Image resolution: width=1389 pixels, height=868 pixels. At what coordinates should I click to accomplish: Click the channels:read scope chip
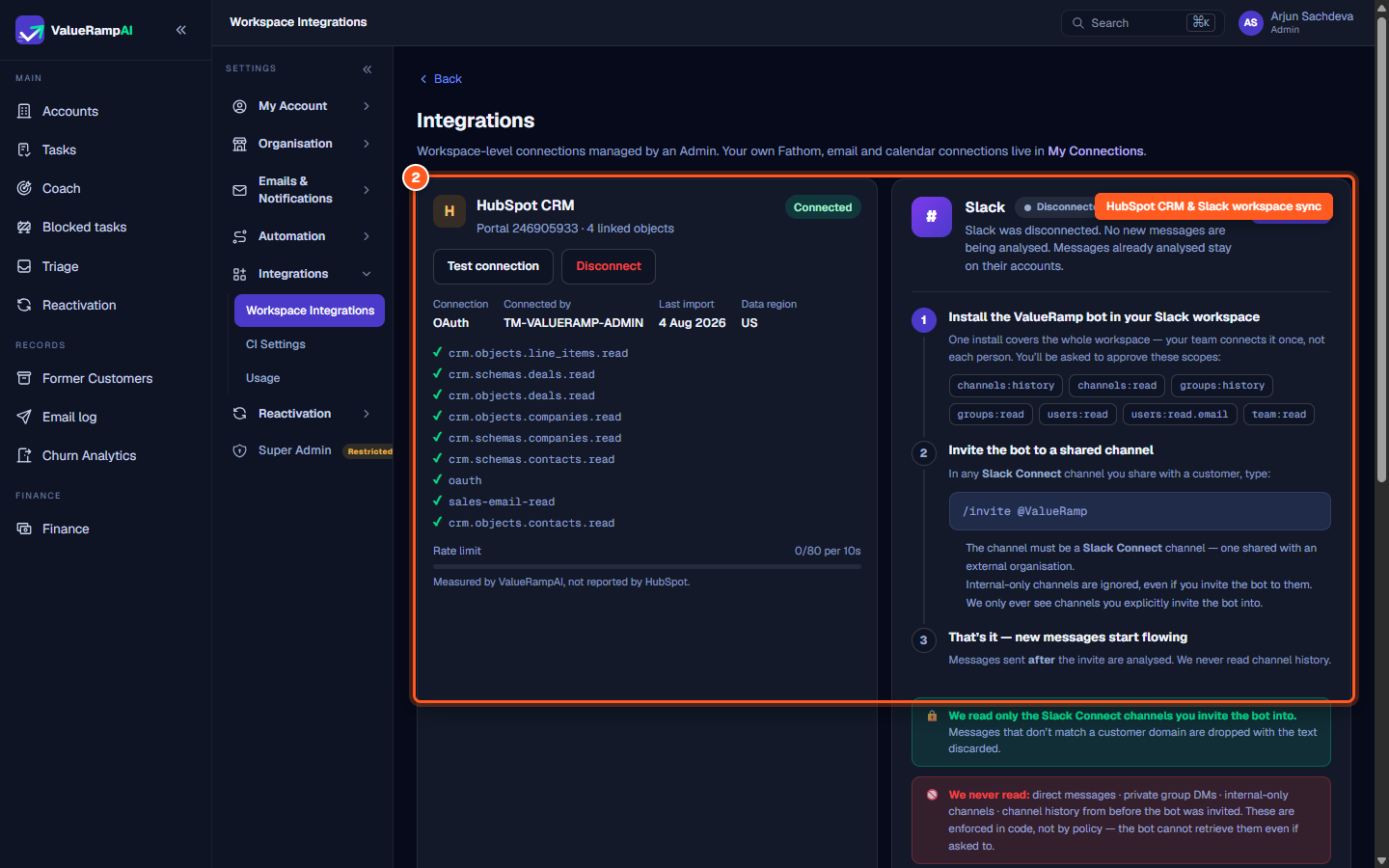[1117, 386]
